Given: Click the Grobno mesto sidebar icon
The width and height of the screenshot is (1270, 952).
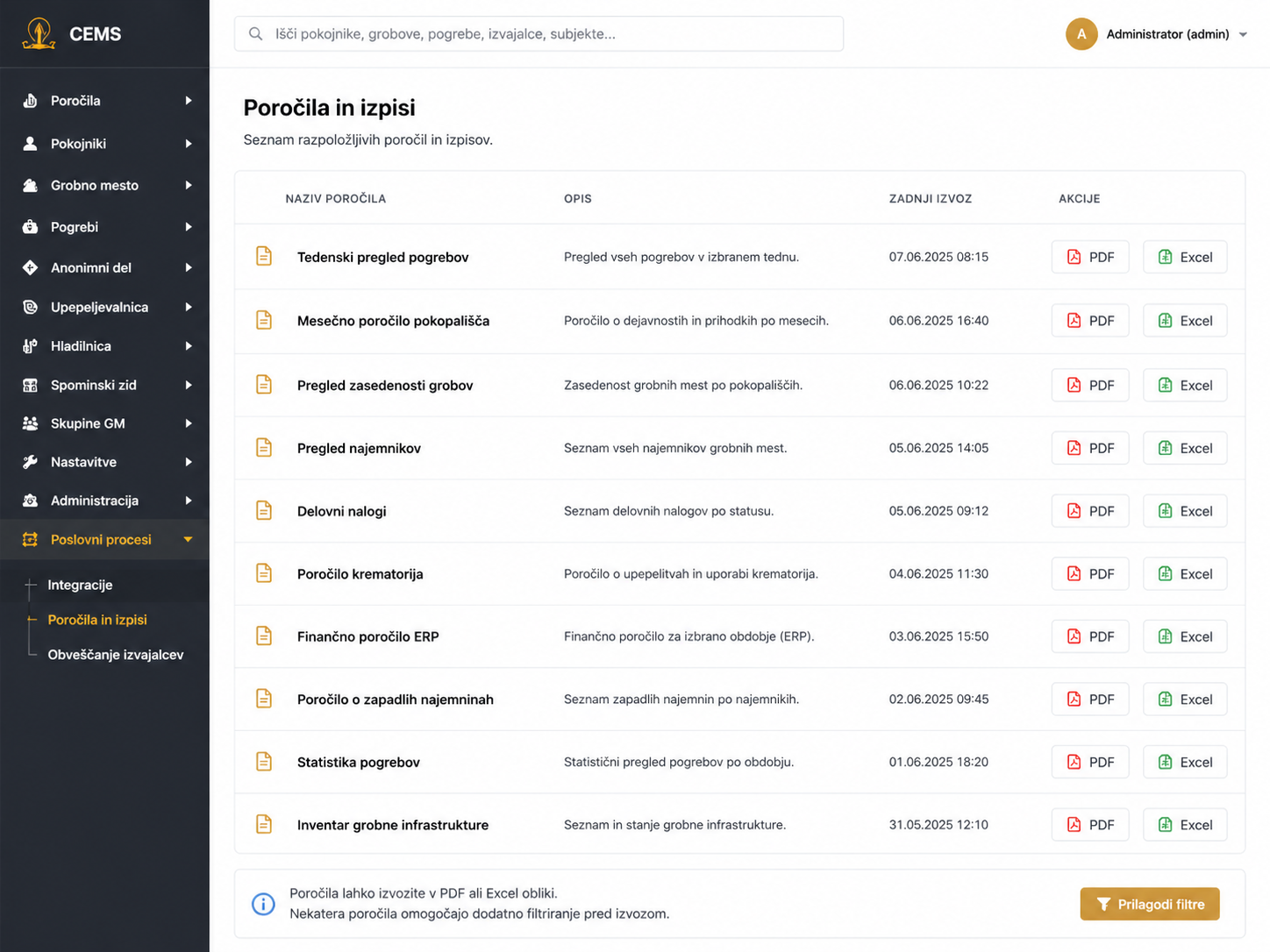Looking at the screenshot, I should pos(30,185).
